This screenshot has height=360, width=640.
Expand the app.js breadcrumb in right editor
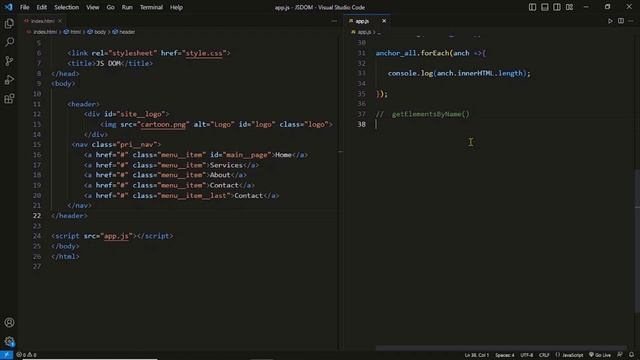(x=362, y=32)
